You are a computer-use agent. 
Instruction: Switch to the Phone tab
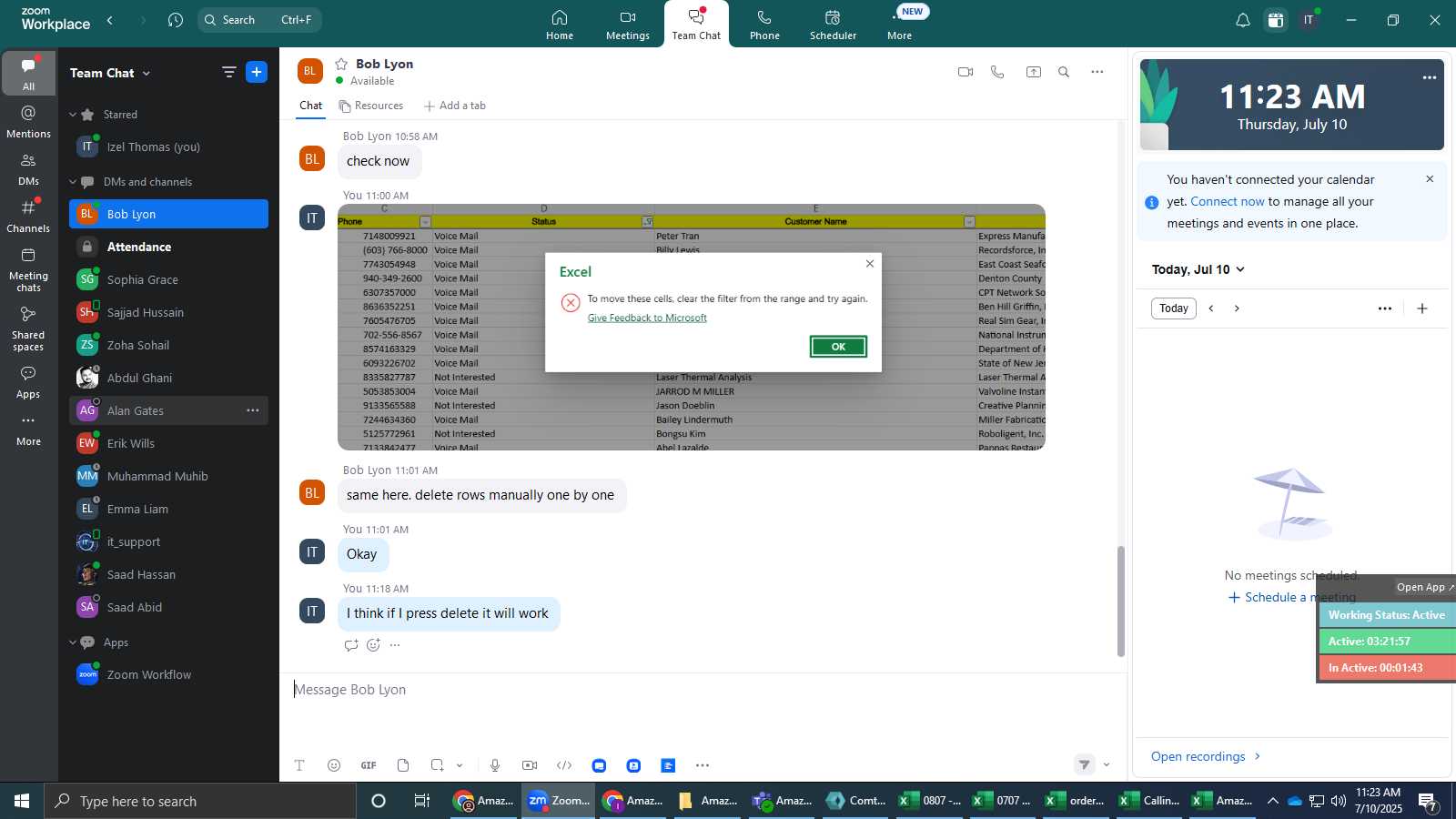pos(764,25)
